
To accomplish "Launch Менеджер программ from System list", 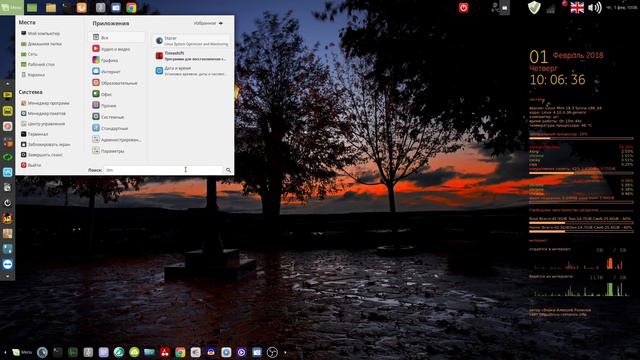I will tap(45, 103).
